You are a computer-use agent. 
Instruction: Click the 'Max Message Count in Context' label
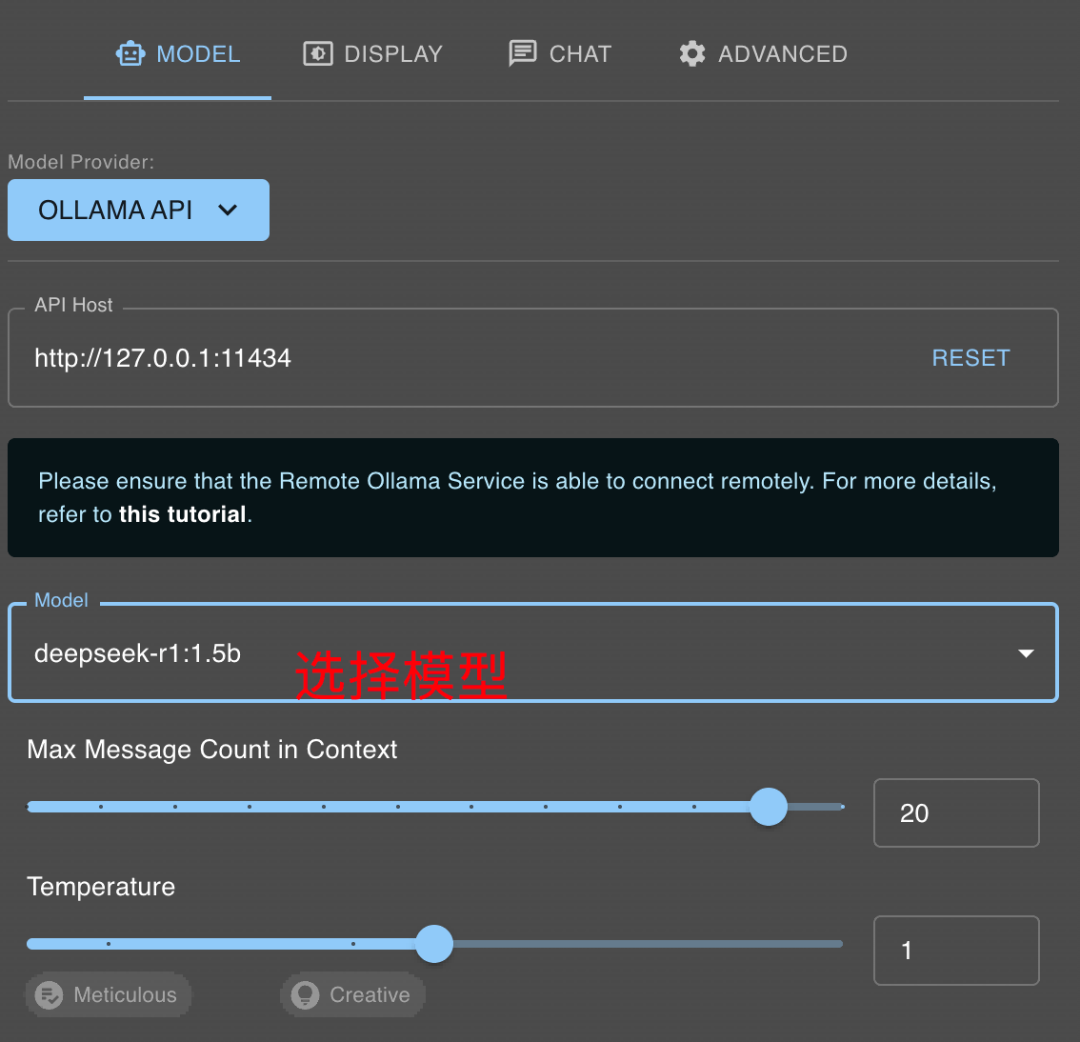click(212, 749)
